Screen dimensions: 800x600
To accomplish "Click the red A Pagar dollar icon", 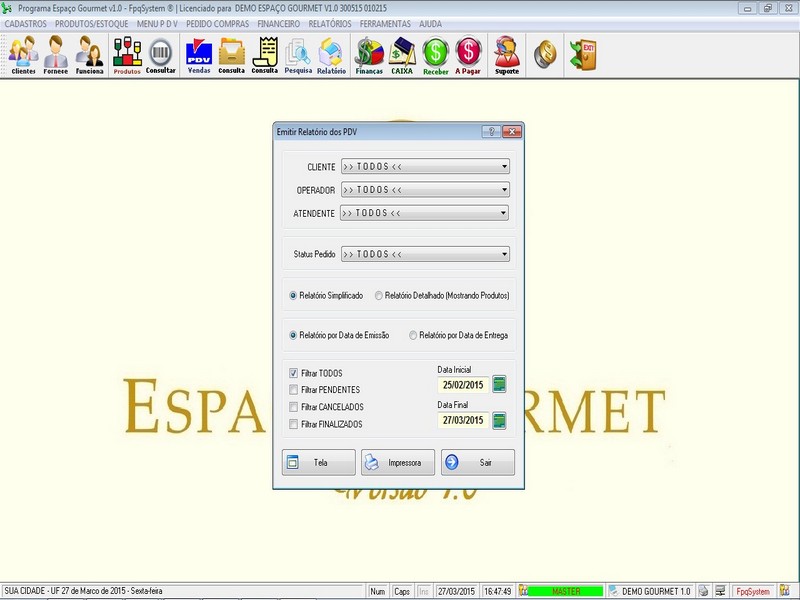I will [468, 55].
